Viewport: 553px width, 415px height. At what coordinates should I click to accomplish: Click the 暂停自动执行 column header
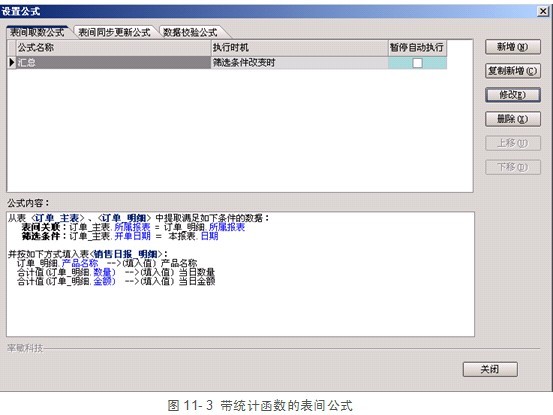(x=417, y=48)
